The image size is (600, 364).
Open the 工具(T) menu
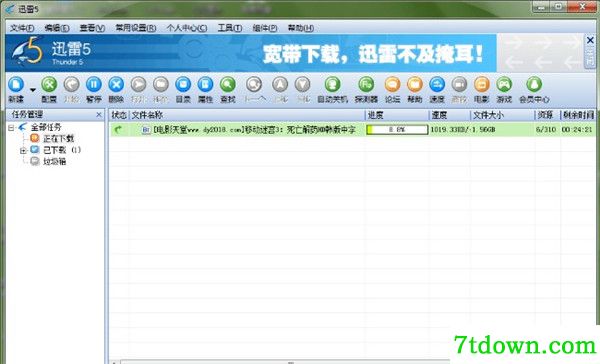[x=230, y=28]
